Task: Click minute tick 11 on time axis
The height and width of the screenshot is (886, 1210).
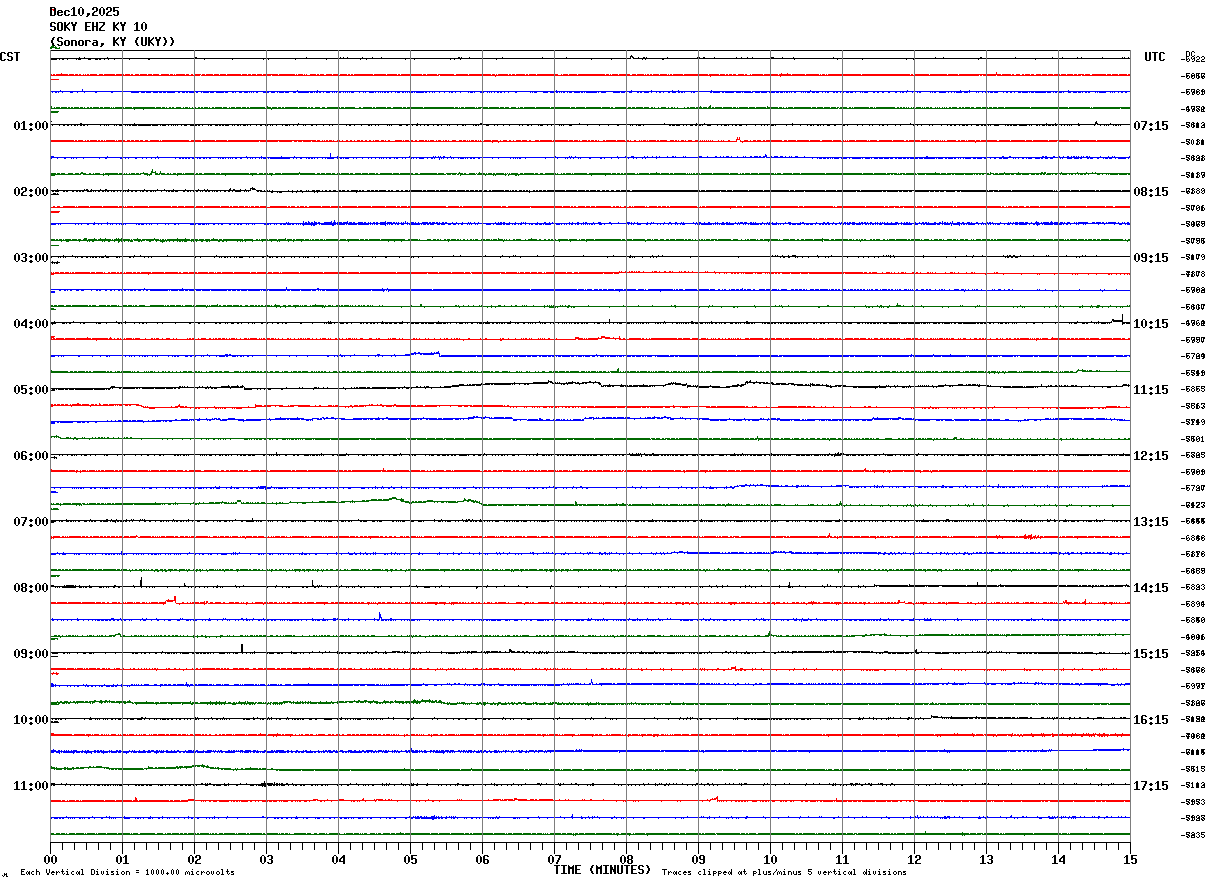Action: coord(842,859)
